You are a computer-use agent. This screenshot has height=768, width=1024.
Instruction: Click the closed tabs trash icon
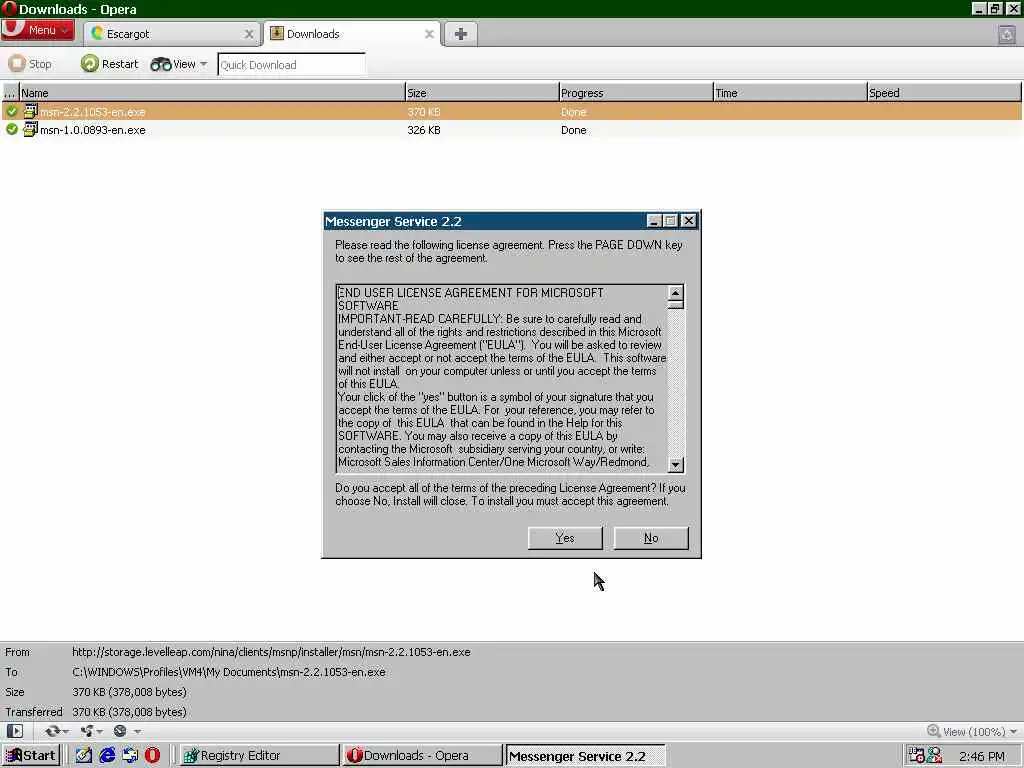[1007, 35]
